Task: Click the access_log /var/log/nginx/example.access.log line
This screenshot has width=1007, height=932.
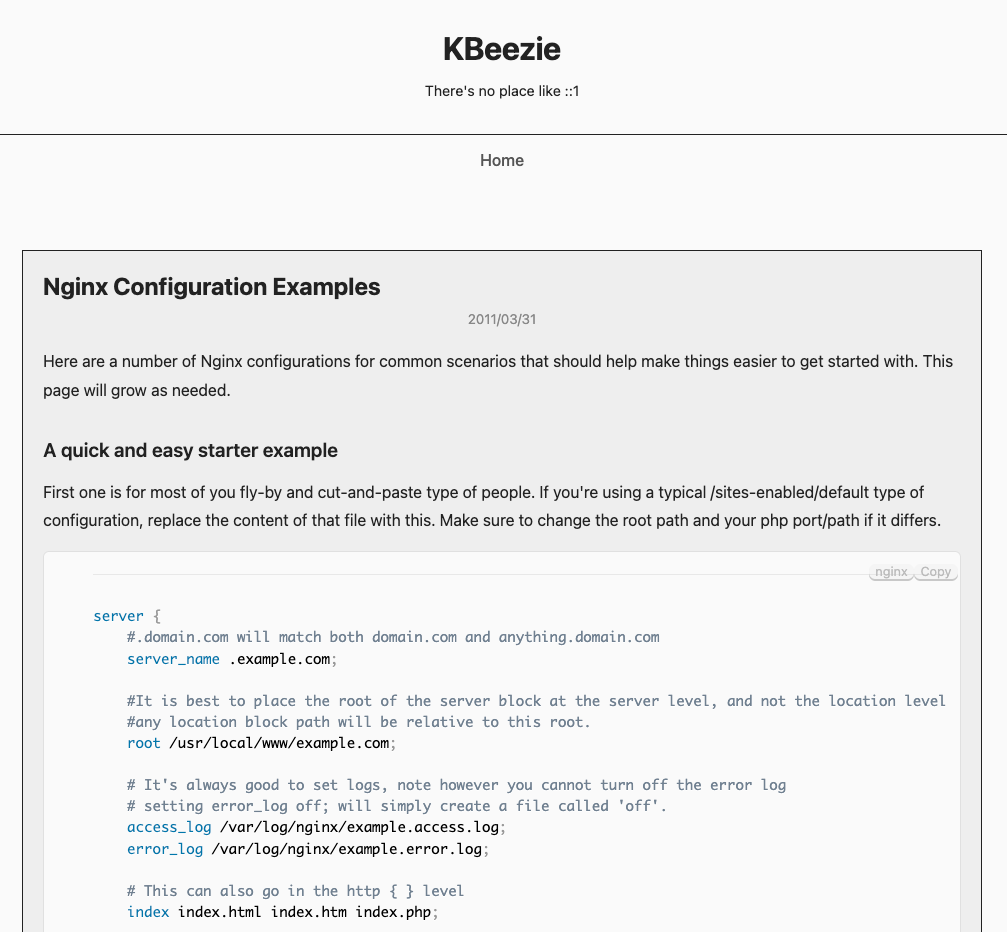Action: pos(316,827)
